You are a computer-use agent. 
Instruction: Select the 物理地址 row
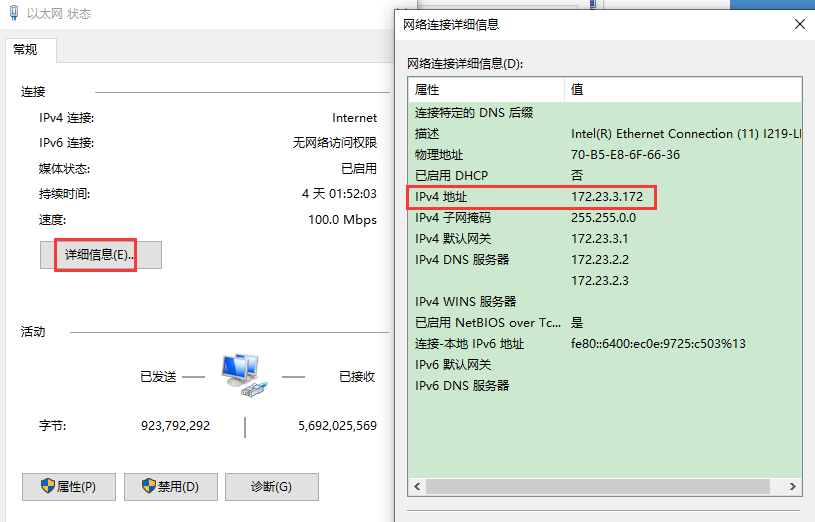pos(605,155)
